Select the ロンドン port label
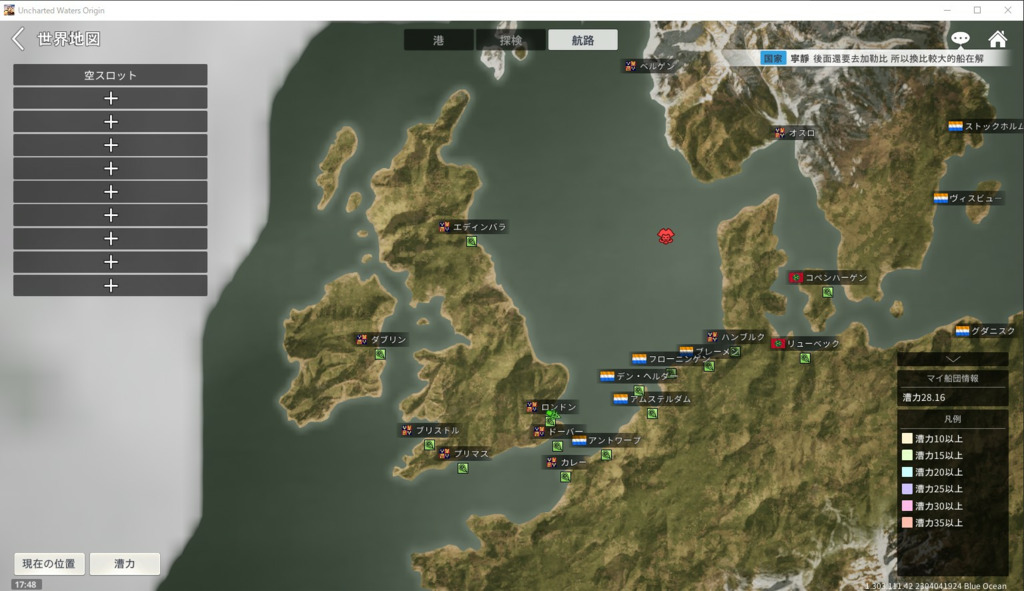 [558, 407]
